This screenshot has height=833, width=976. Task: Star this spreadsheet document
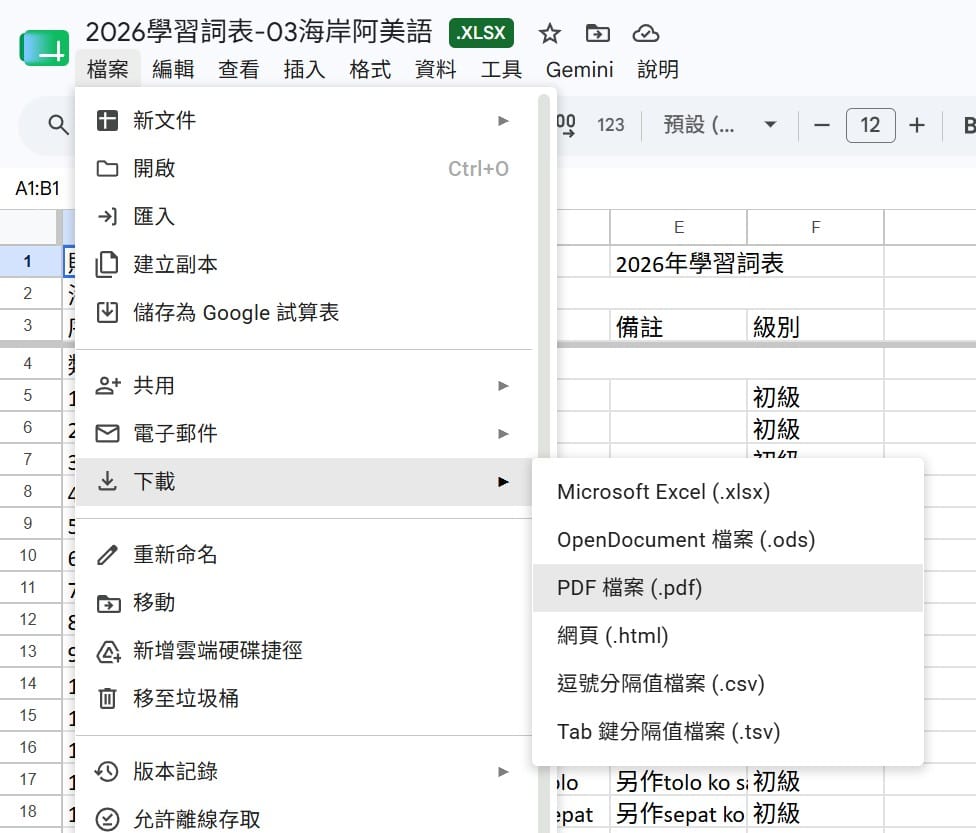click(x=550, y=33)
